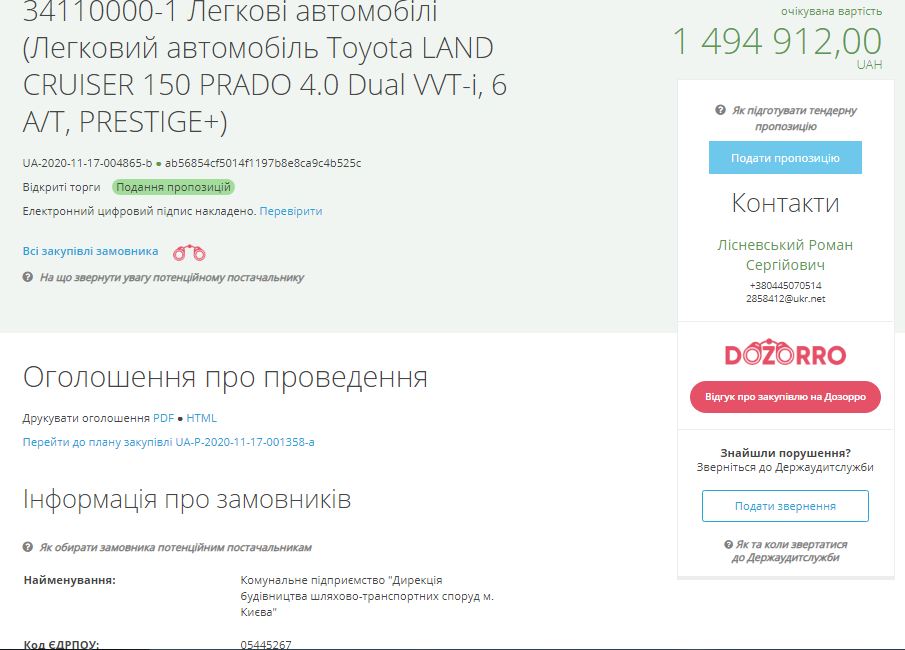Select contact name Лісневський Роман Сергійович
The image size is (905, 650).
tap(785, 255)
